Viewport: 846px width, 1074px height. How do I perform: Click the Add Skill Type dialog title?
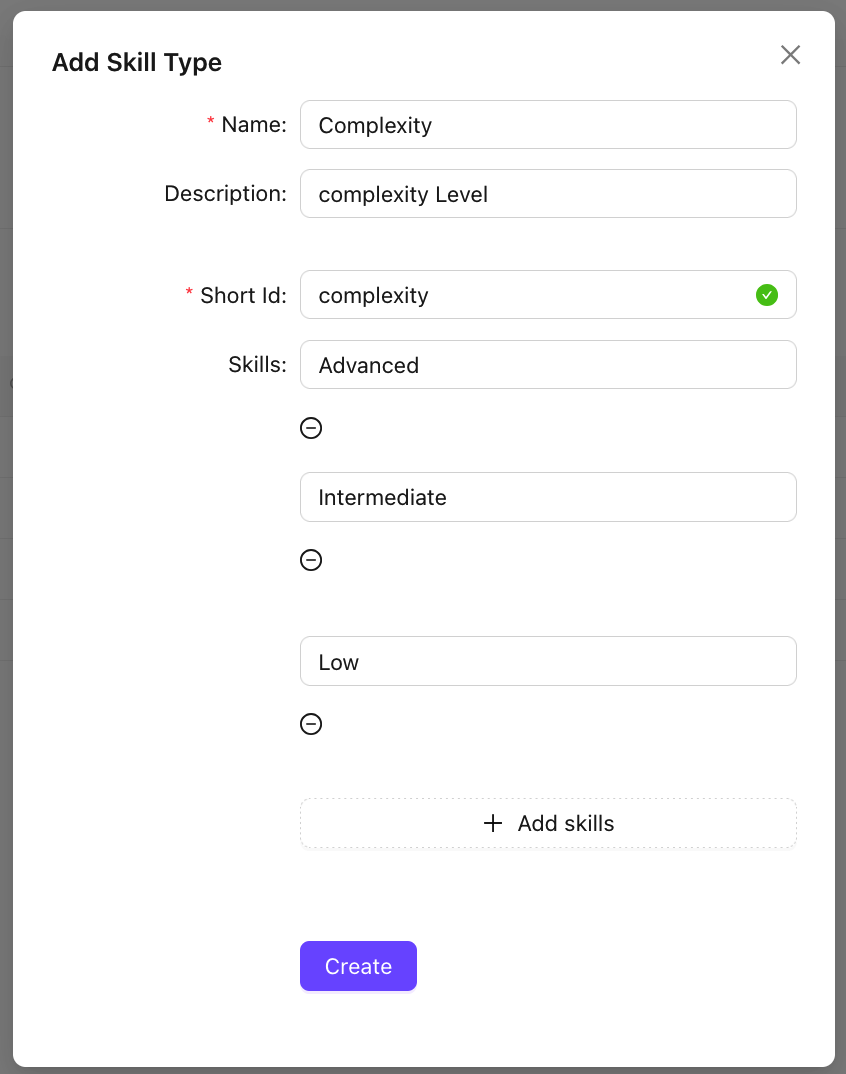click(x=137, y=62)
